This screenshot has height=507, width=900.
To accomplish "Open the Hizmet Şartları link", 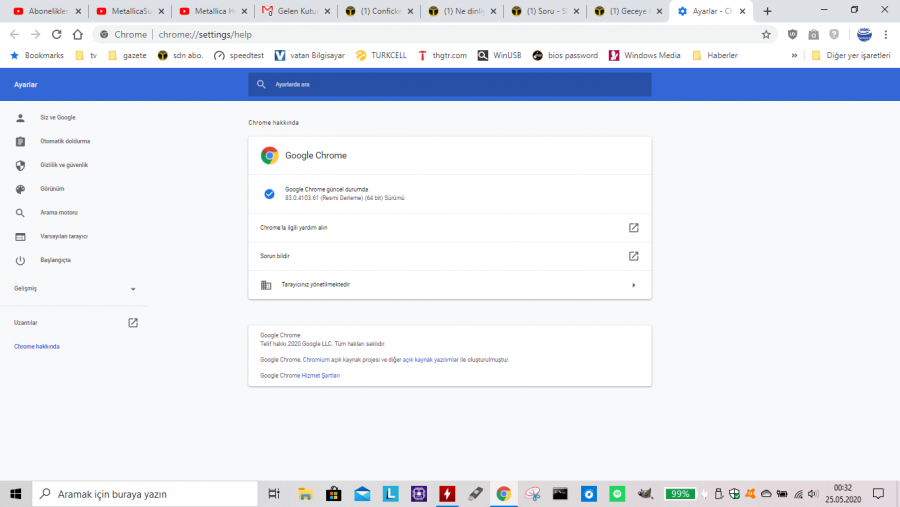I will tap(320, 376).
